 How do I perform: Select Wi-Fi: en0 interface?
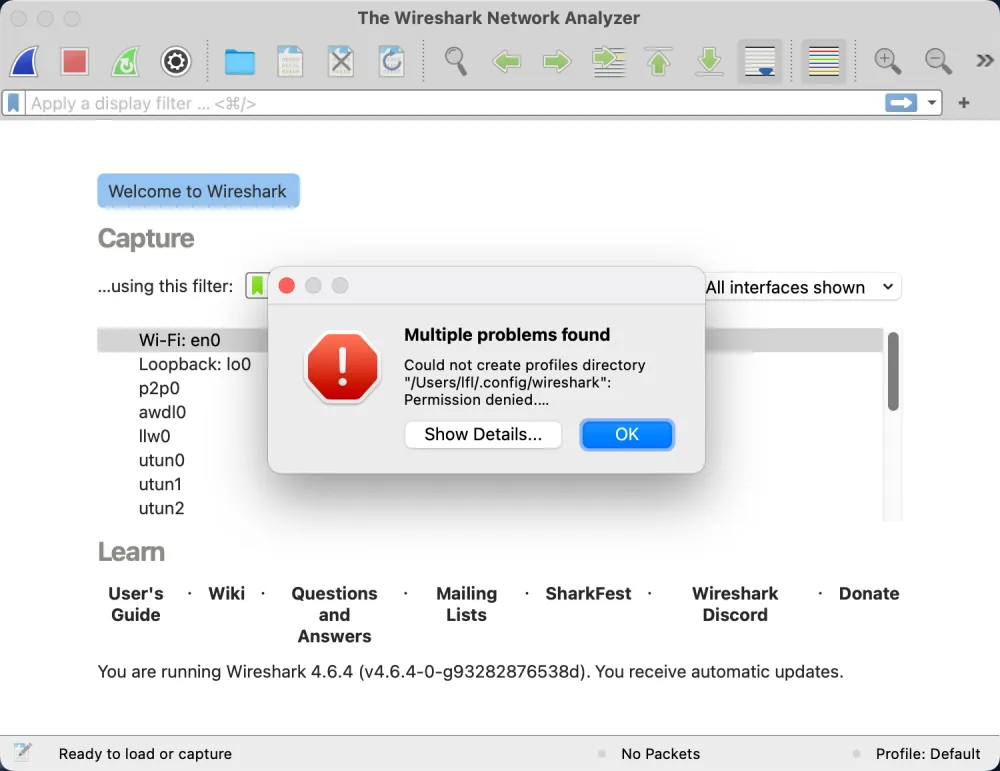click(179, 340)
